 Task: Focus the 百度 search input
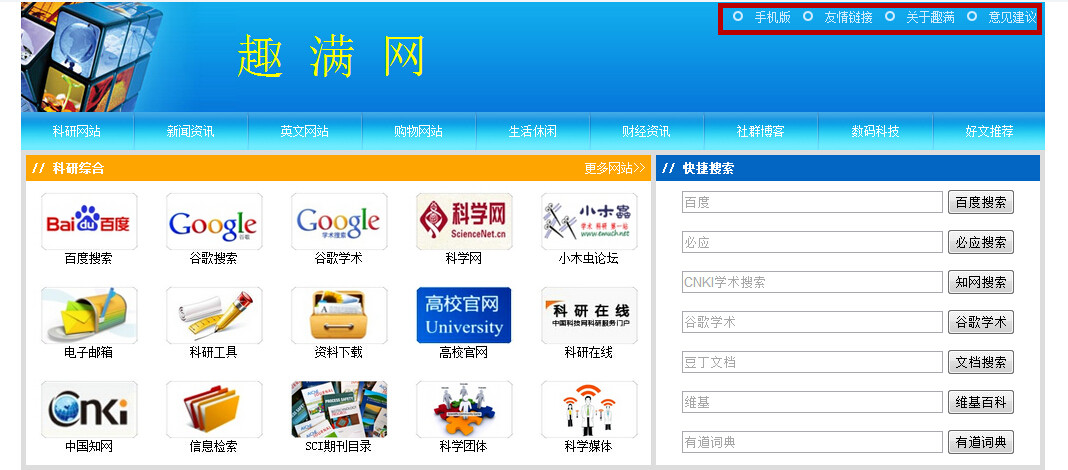(812, 202)
